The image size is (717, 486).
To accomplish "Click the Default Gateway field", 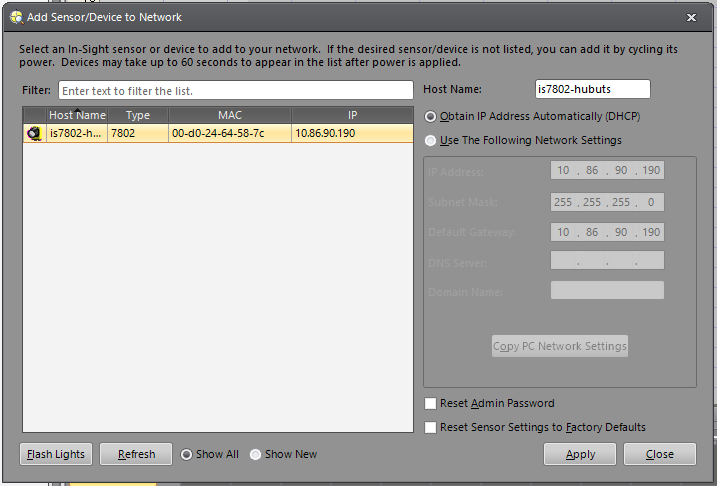I will 607,232.
